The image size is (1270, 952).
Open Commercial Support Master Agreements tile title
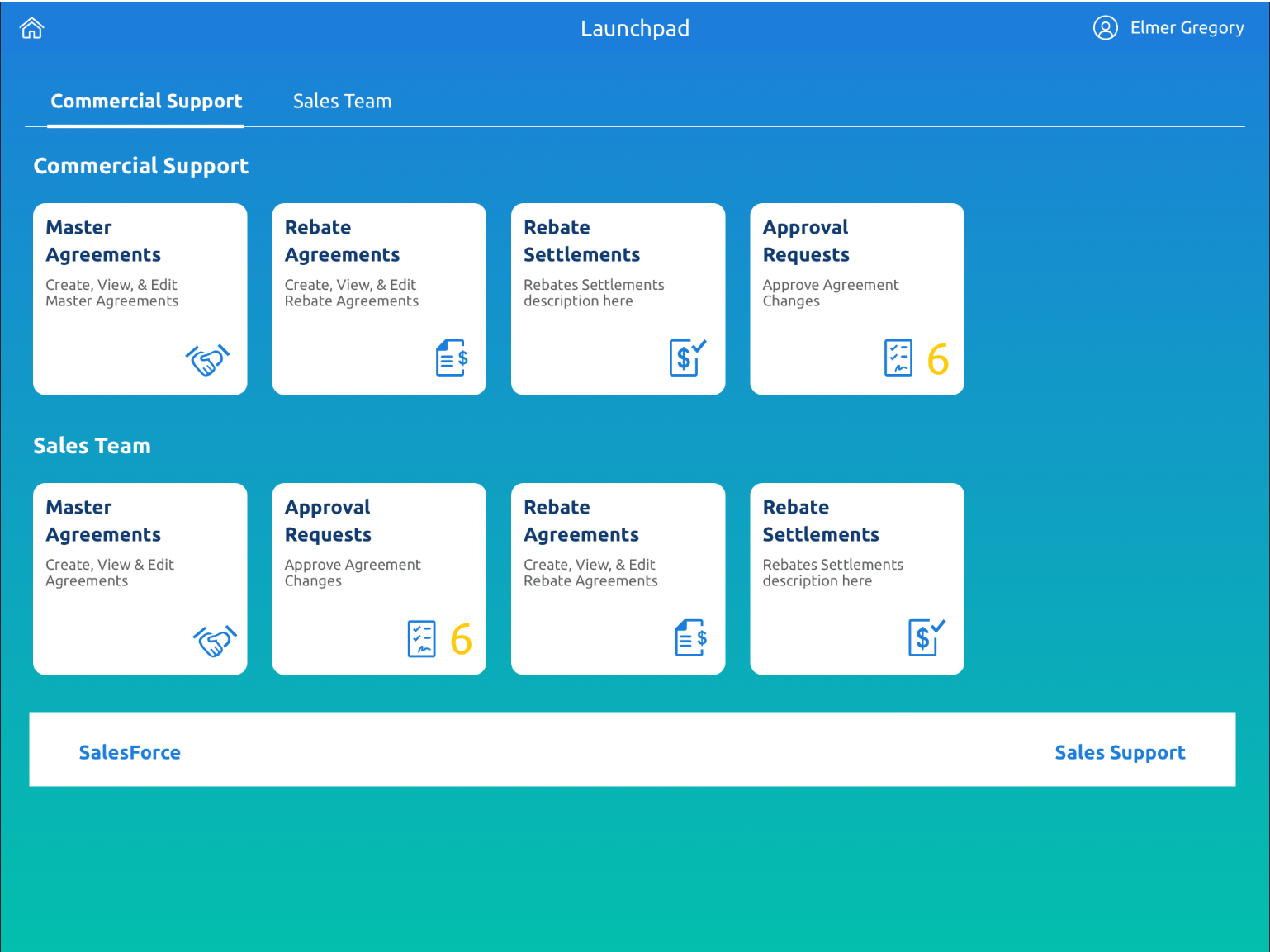[103, 241]
